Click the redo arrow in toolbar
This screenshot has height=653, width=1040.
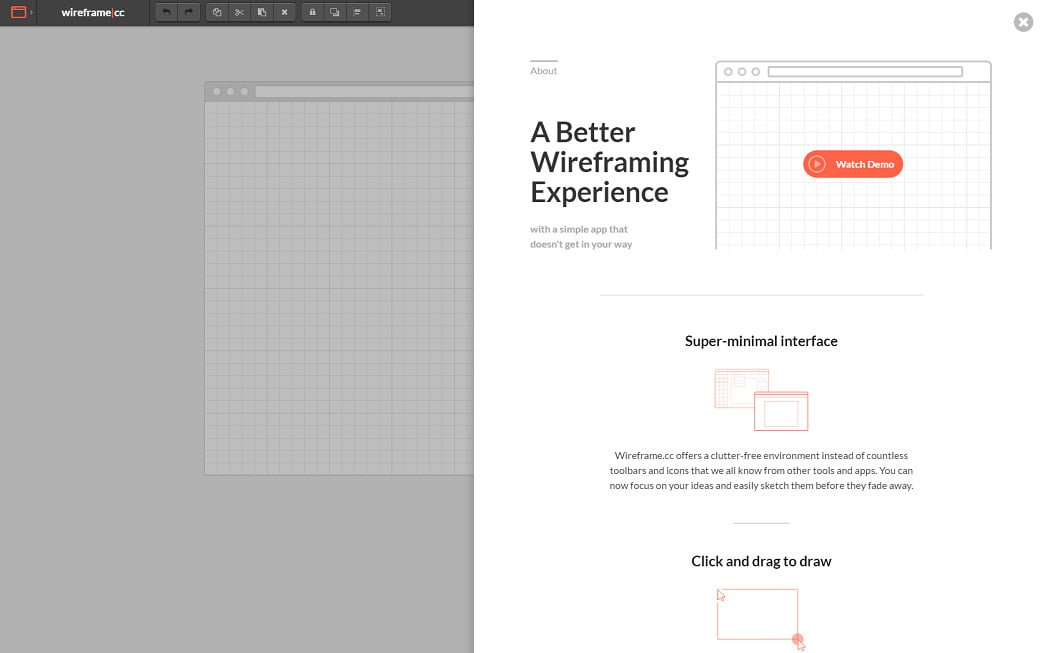pyautogui.click(x=188, y=13)
